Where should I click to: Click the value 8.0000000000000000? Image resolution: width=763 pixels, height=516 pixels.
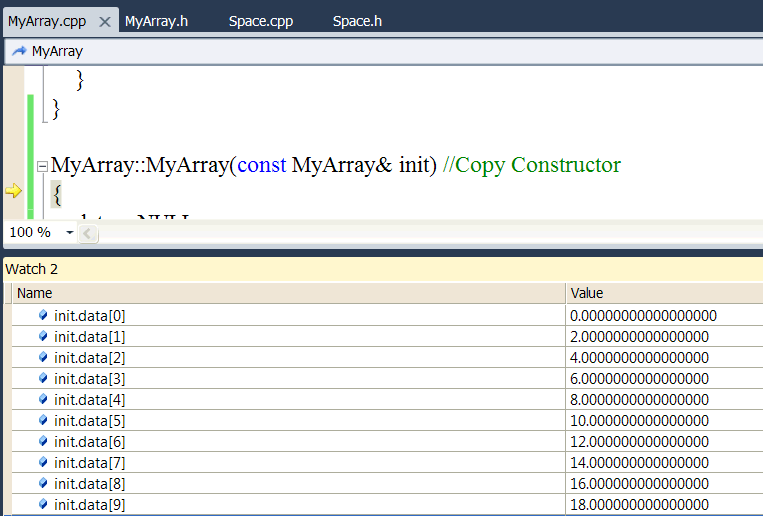click(x=639, y=400)
